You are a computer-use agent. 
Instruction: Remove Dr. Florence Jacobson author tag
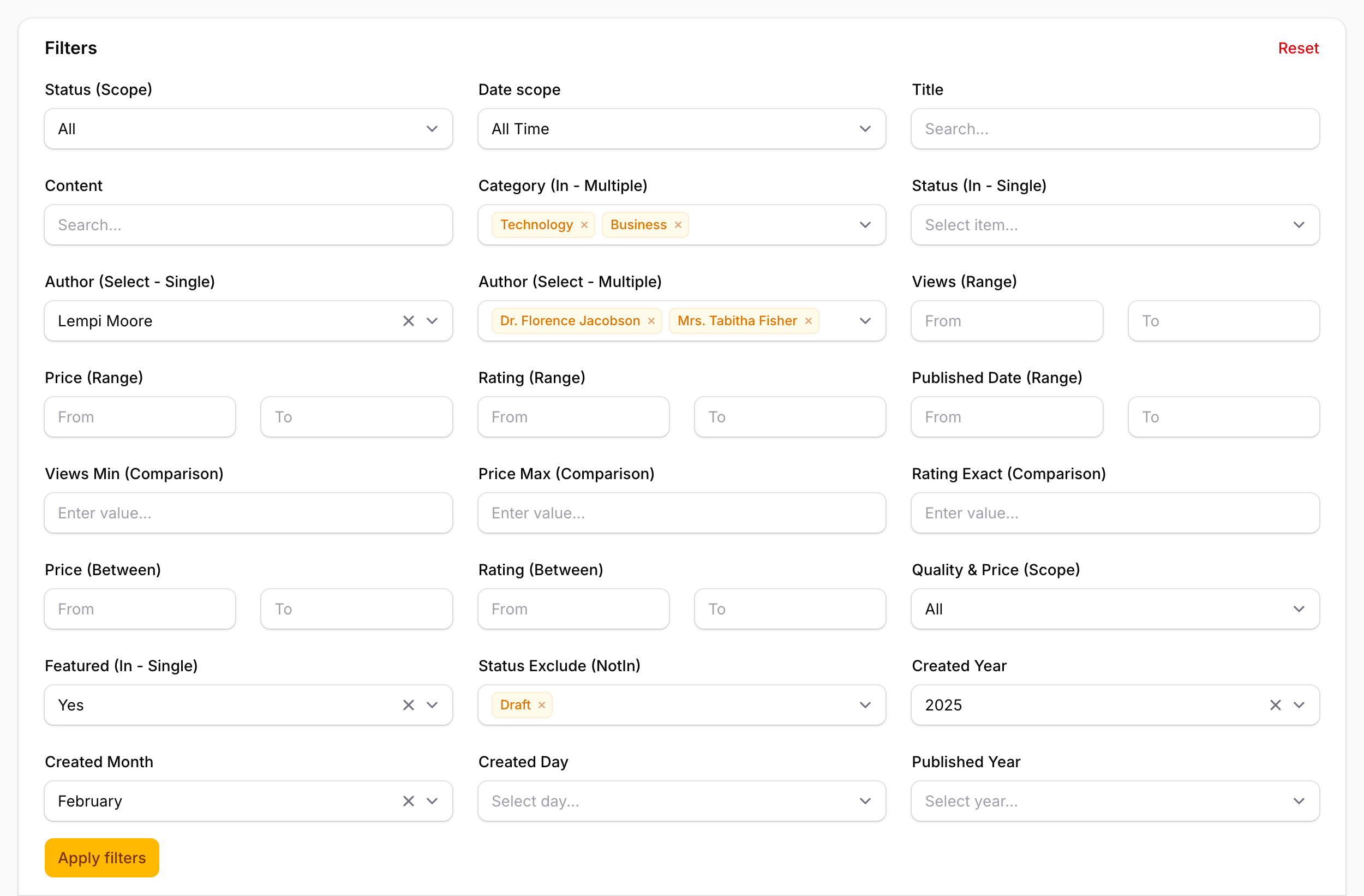pyautogui.click(x=651, y=321)
